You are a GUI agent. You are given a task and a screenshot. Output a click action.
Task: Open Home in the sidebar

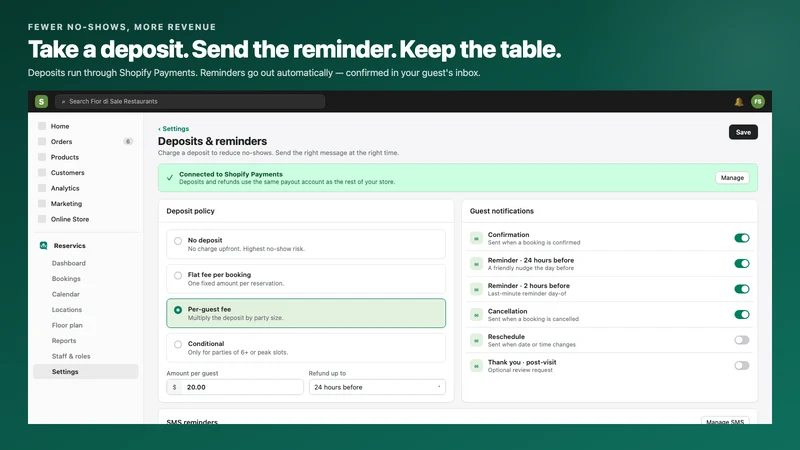tap(60, 126)
